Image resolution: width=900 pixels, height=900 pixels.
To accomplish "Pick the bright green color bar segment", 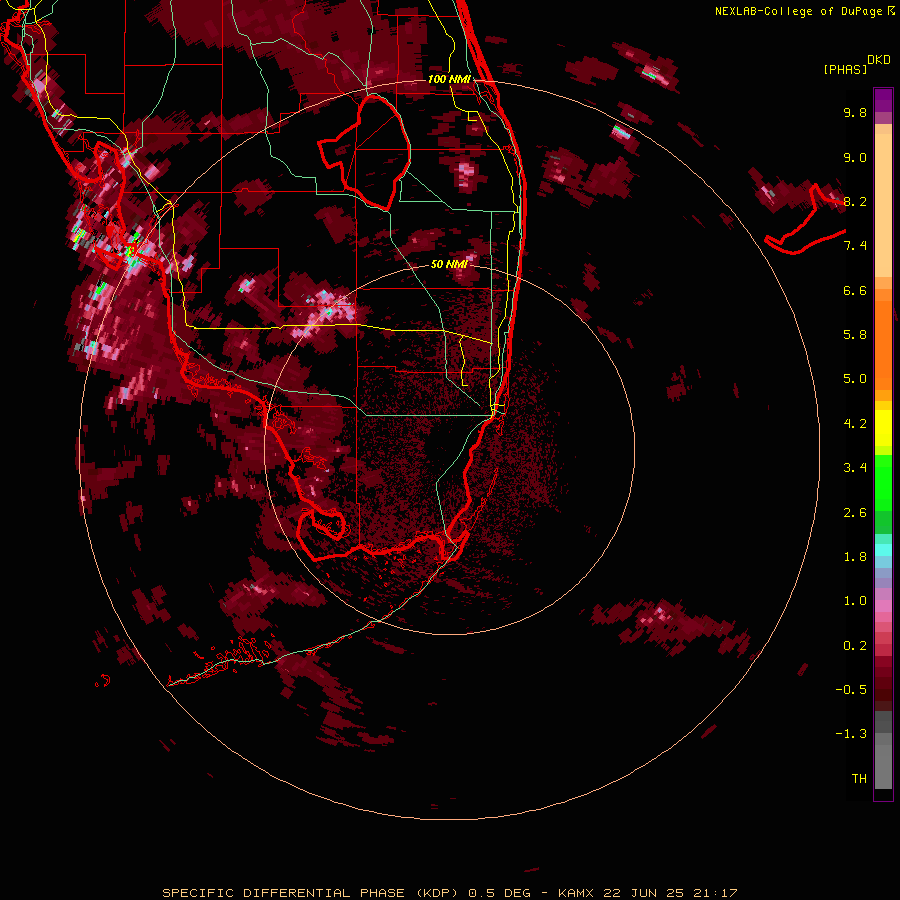I will tap(883, 482).
